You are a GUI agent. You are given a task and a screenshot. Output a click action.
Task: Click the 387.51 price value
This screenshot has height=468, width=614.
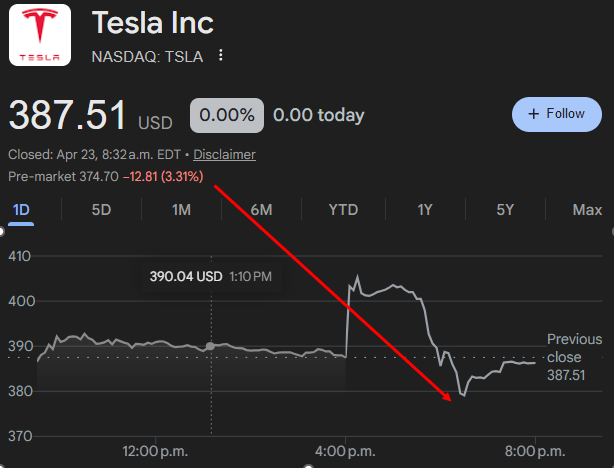68,115
